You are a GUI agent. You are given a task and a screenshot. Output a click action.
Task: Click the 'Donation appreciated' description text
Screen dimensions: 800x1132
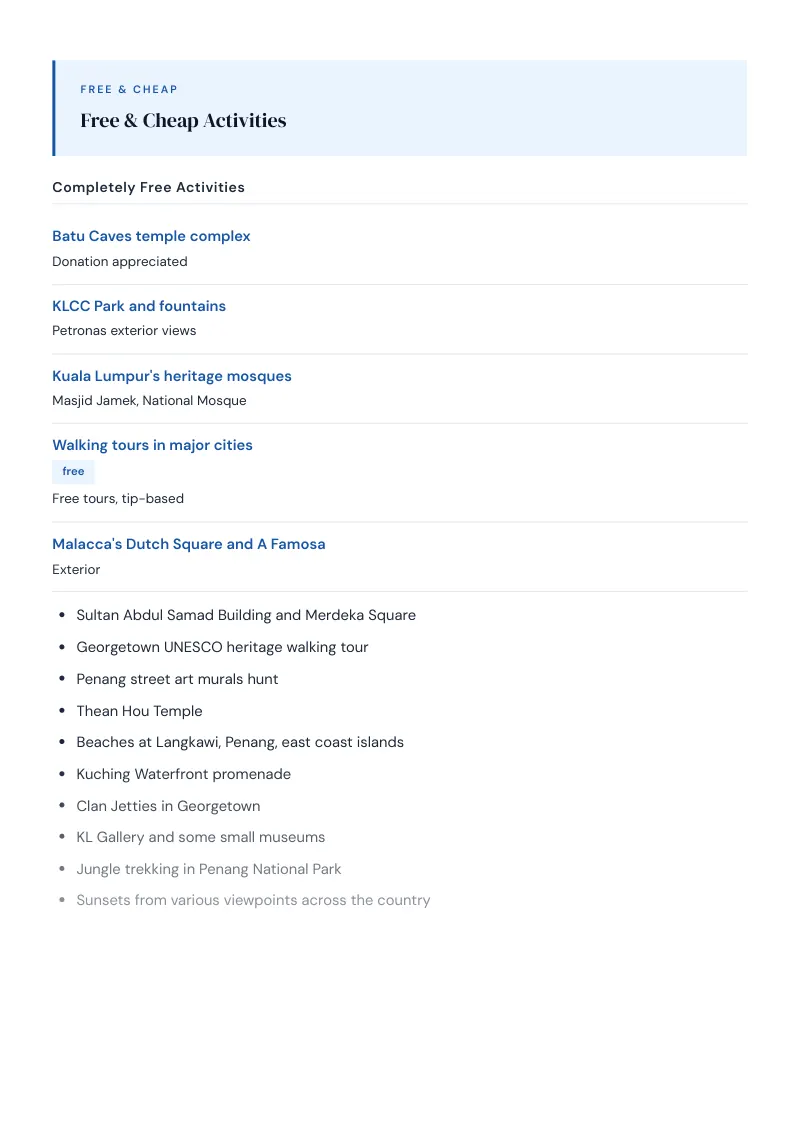point(120,261)
